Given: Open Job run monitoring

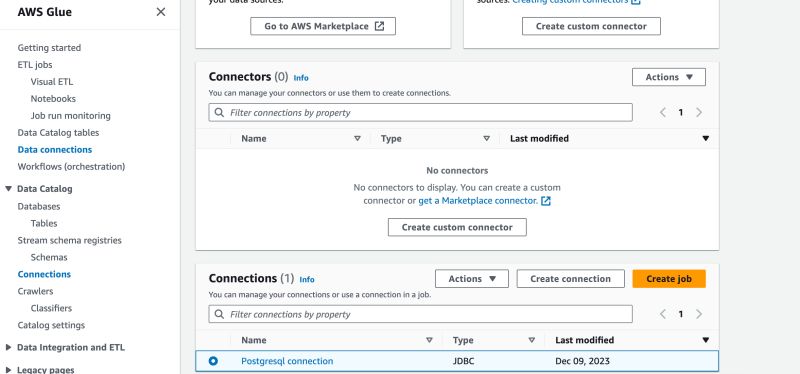Looking at the screenshot, I should 70,116.
